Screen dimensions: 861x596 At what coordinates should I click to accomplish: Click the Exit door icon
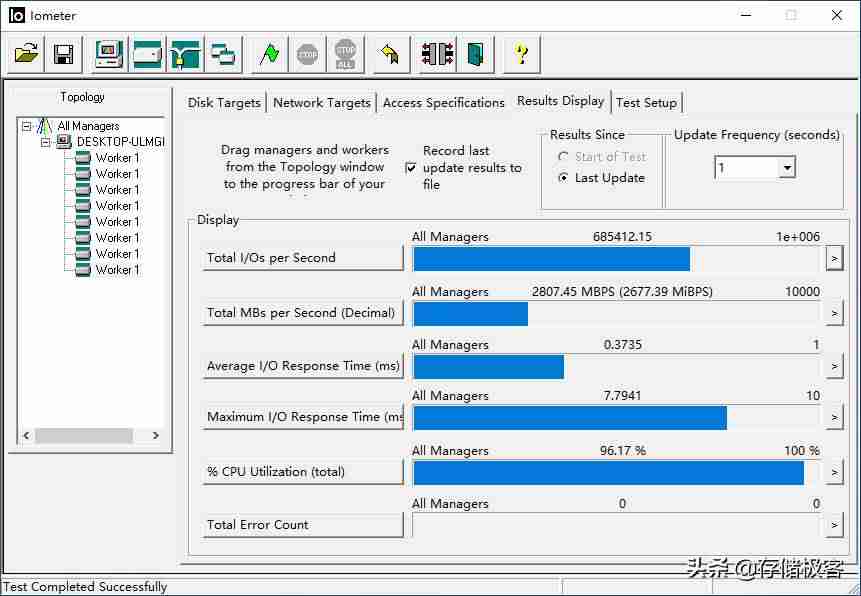click(x=476, y=54)
